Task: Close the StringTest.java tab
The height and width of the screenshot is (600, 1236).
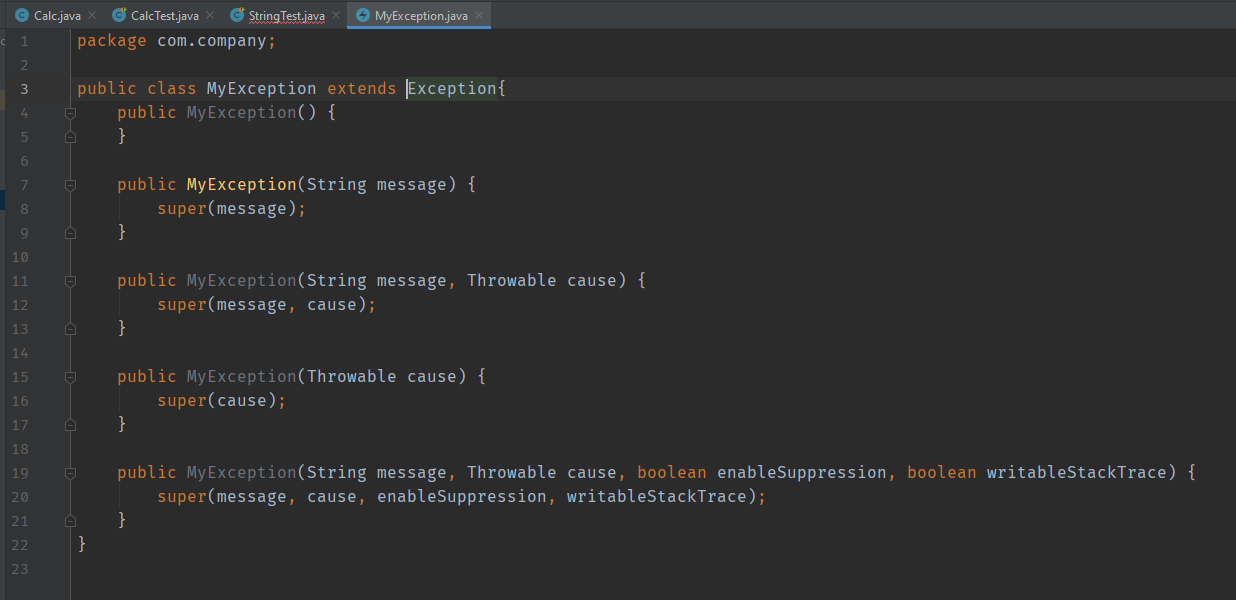Action: [335, 16]
